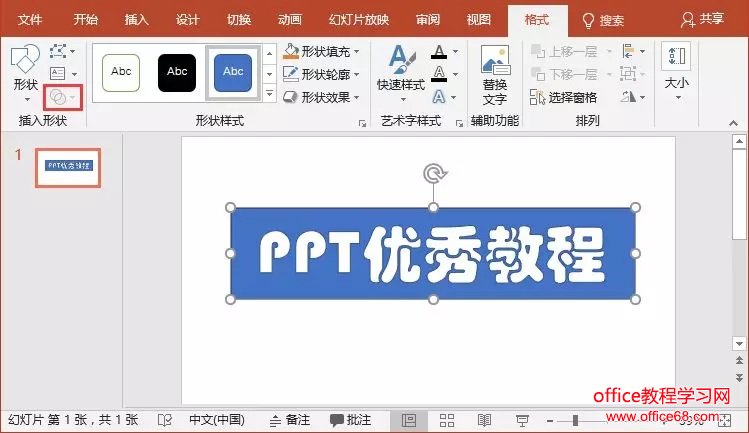The height and width of the screenshot is (433, 749).
Task: Click 替换文字 alt text button
Action: click(495, 75)
